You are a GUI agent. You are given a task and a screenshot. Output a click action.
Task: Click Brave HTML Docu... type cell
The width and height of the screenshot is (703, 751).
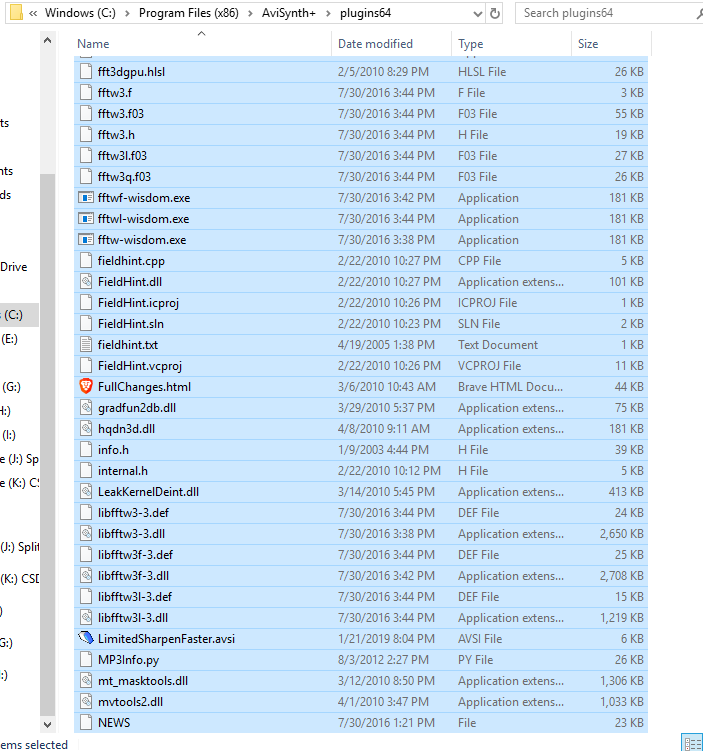point(510,387)
